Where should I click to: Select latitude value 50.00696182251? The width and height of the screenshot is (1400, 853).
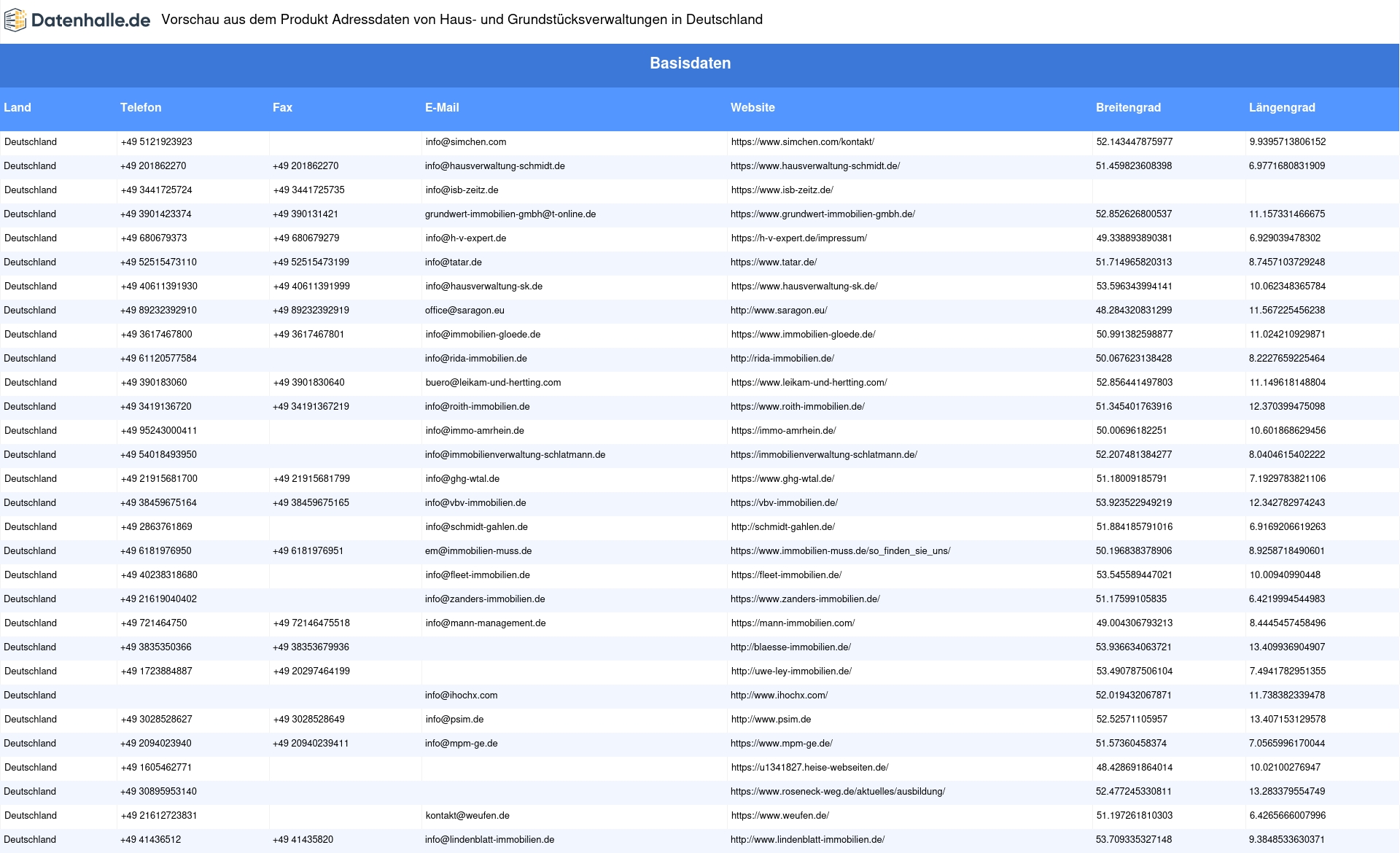coord(1132,431)
